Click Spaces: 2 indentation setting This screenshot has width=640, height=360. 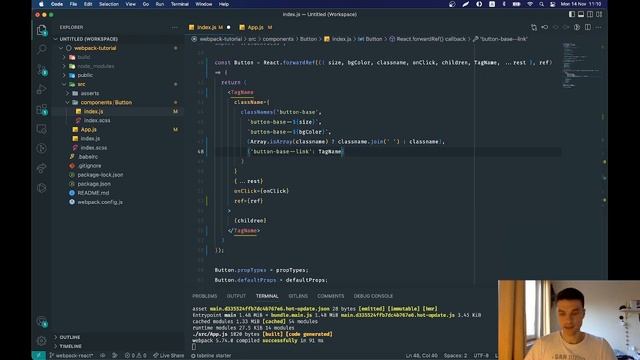(x=456, y=356)
